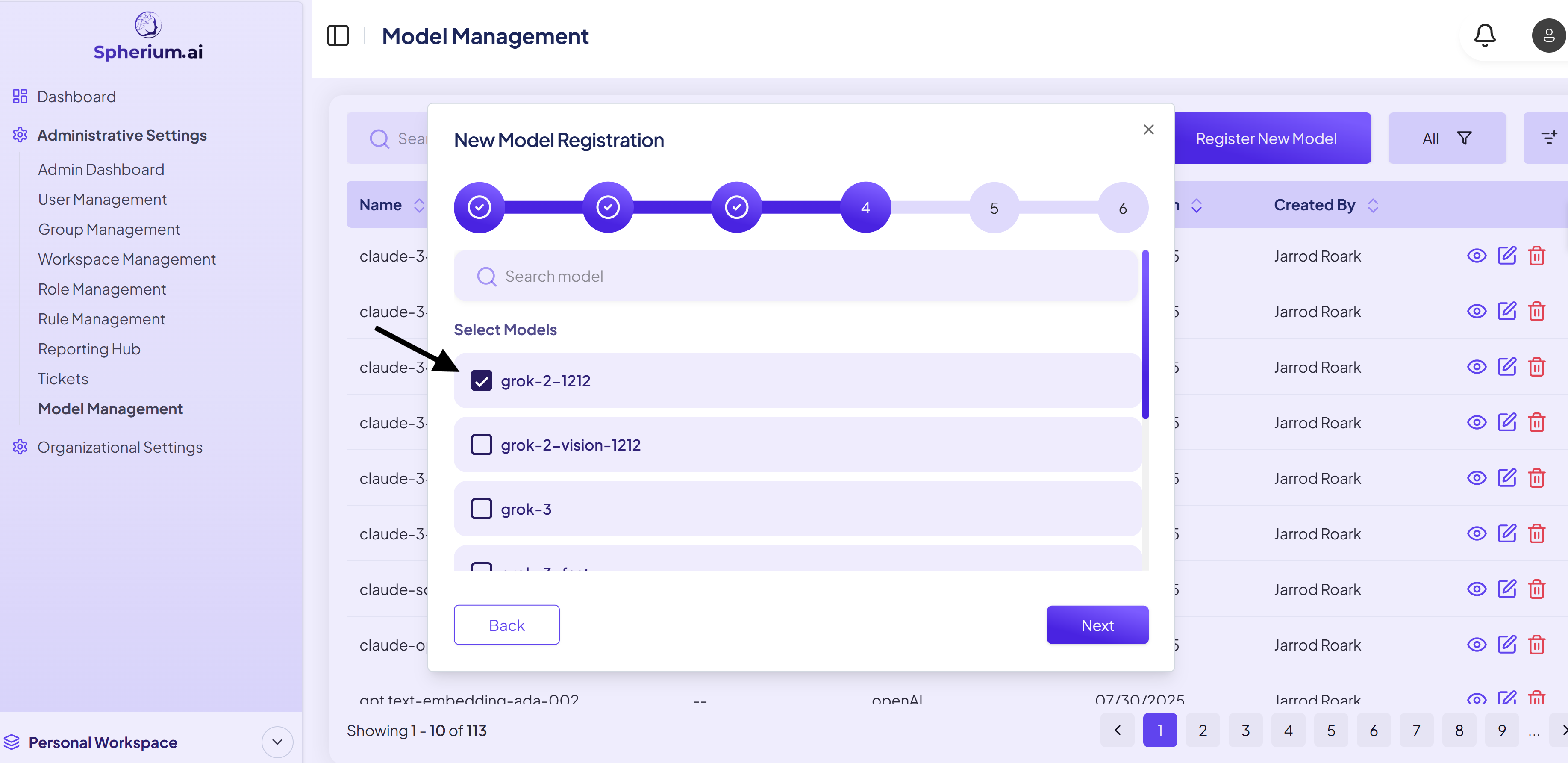Expand the Personal Workspace chevron

point(277,742)
